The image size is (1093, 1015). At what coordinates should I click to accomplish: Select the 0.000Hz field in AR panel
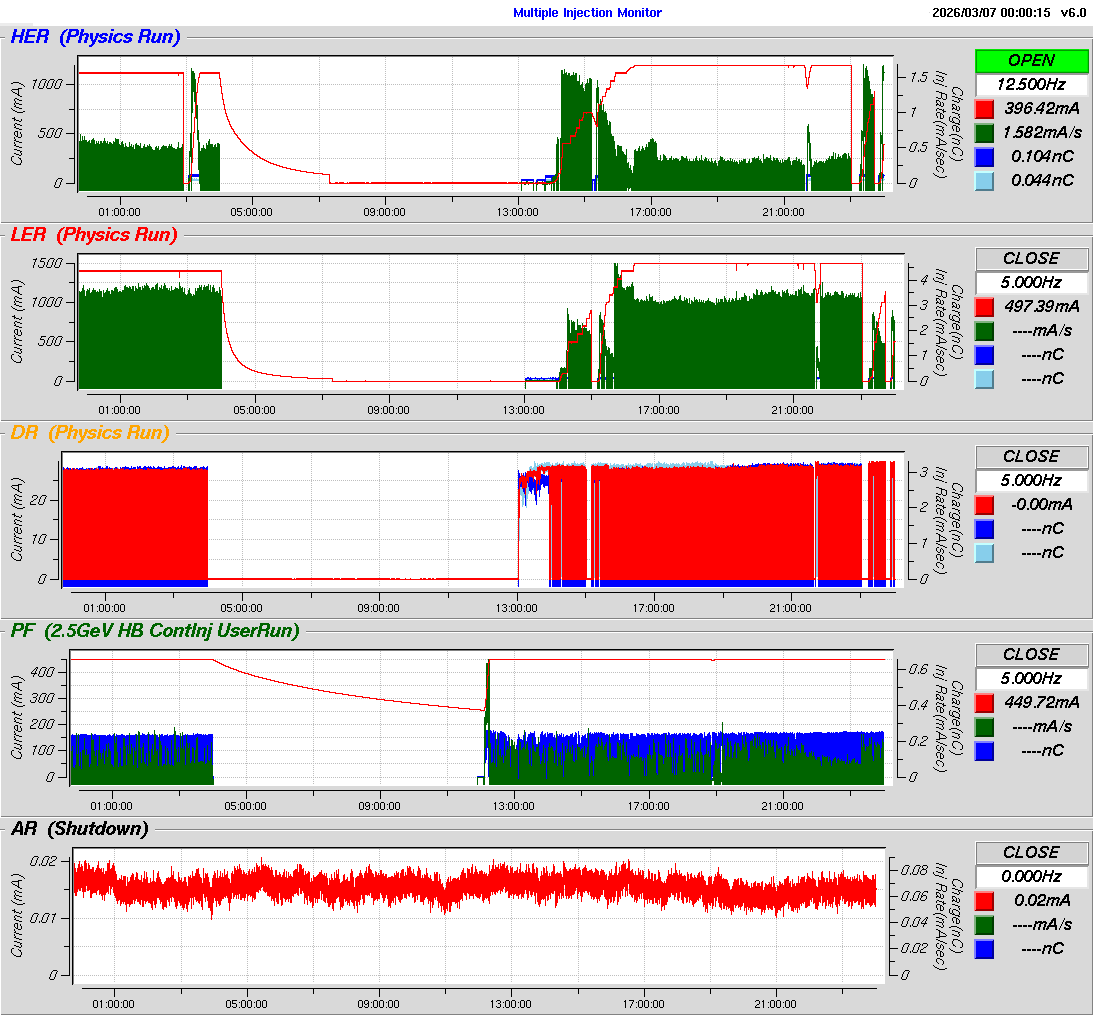tap(1031, 876)
